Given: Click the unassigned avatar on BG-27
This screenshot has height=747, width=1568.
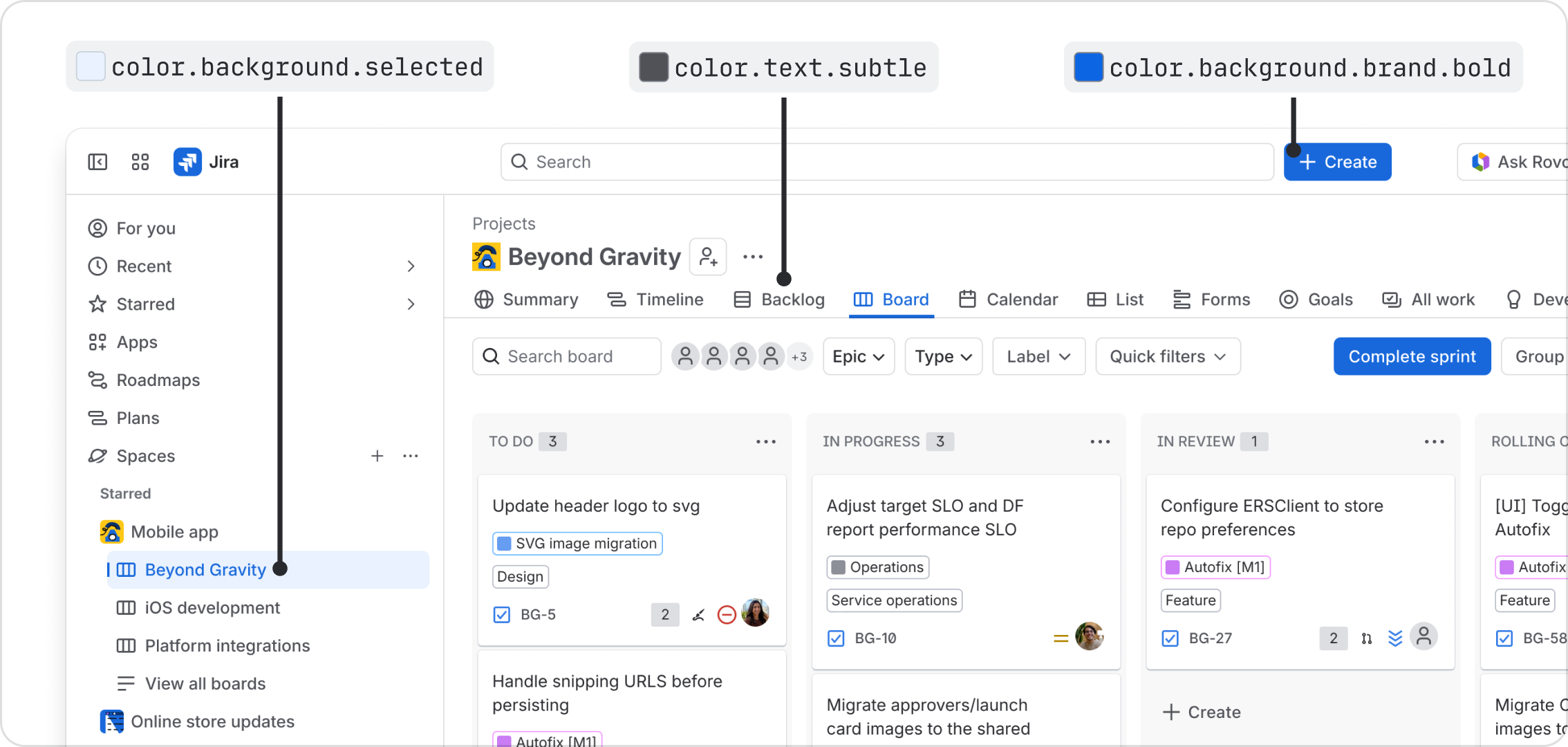Looking at the screenshot, I should pos(1424,636).
